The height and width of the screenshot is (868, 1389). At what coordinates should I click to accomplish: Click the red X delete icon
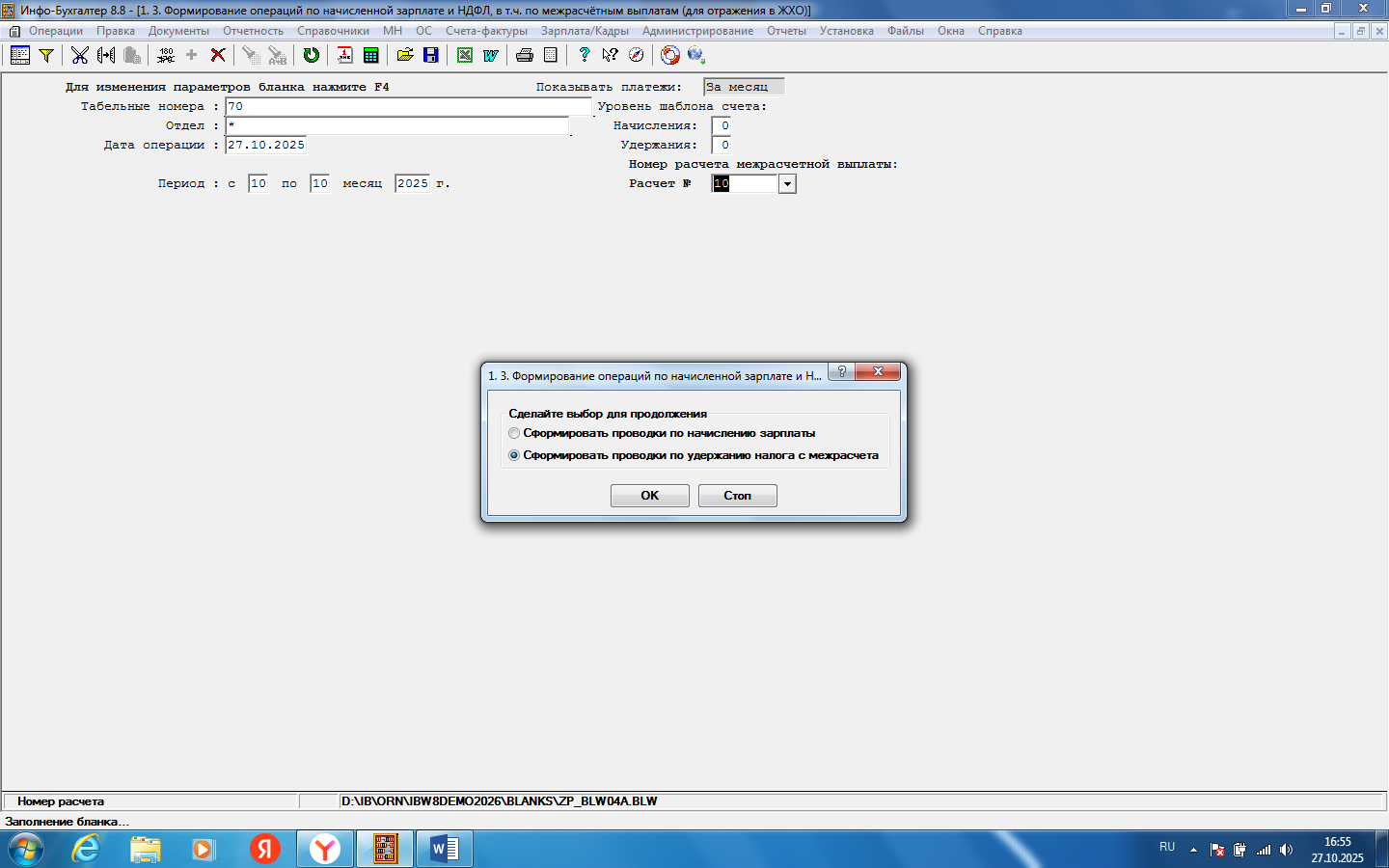pos(218,55)
